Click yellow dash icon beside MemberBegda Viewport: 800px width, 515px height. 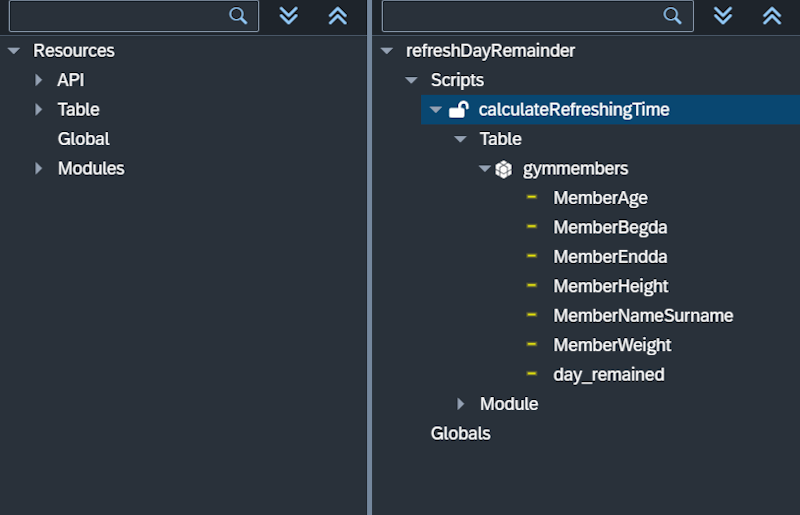pos(532,226)
